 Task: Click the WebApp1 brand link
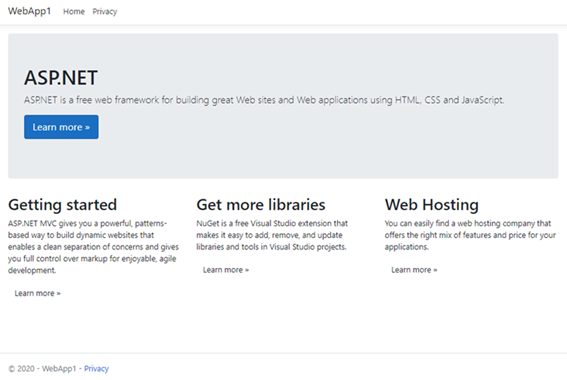click(29, 11)
